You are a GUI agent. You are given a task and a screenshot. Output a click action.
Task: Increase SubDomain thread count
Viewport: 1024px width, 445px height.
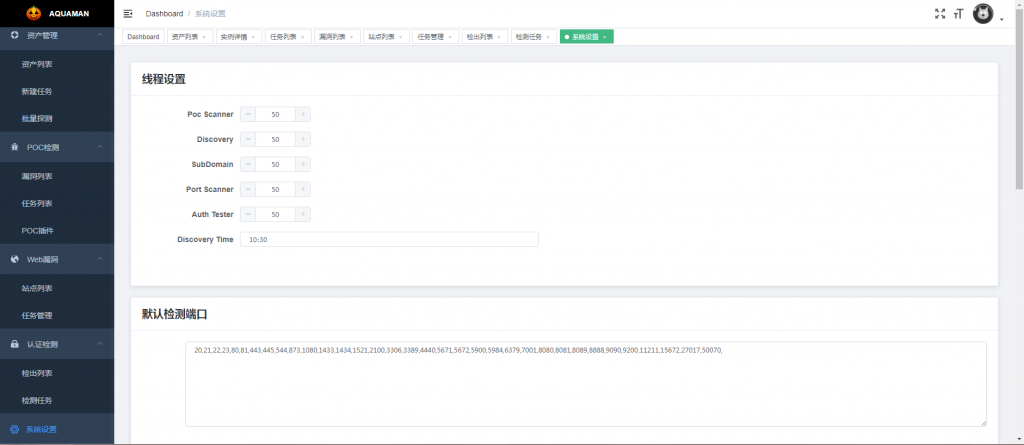303,164
